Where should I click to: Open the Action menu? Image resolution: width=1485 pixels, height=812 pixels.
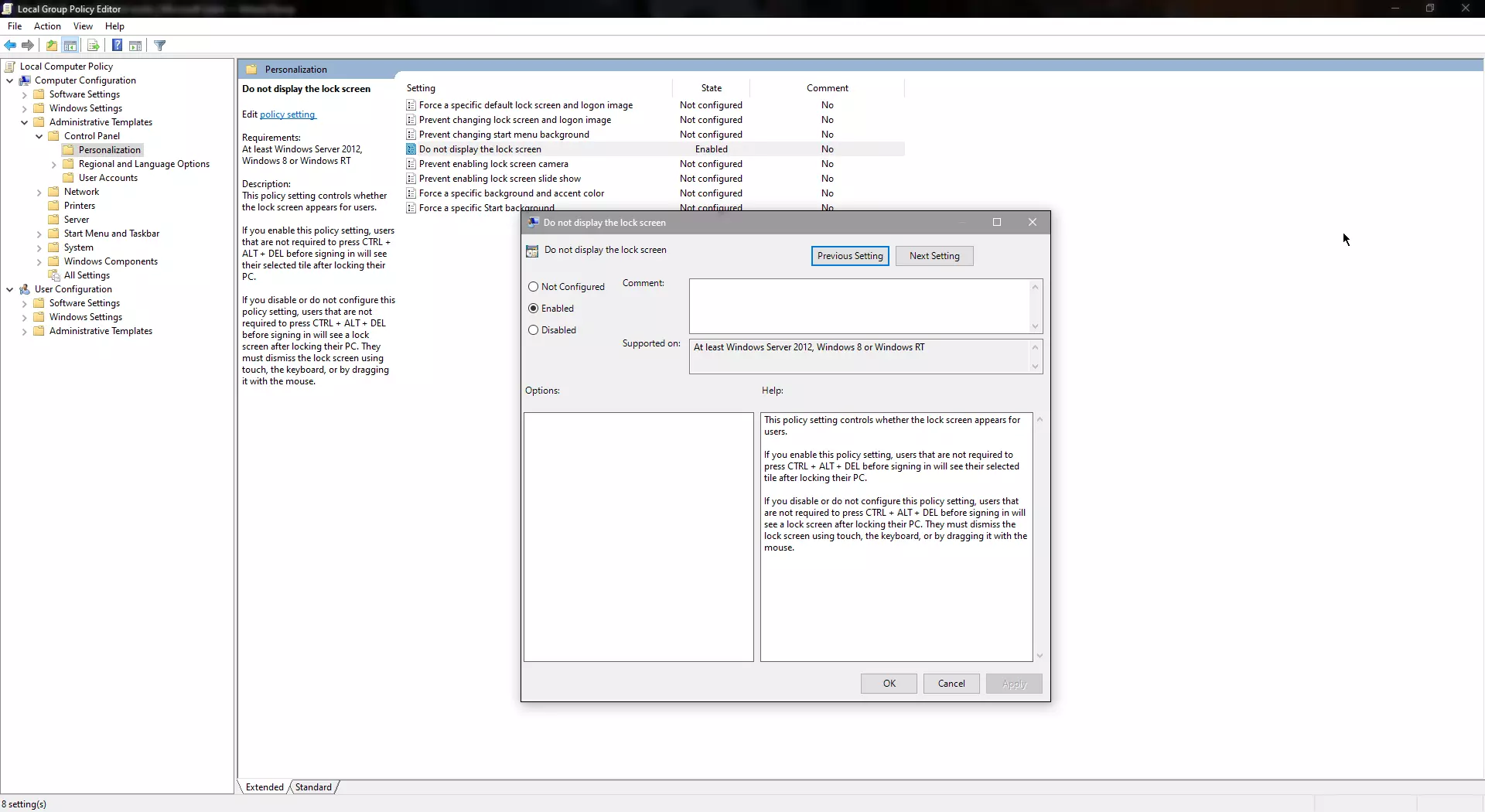(47, 26)
